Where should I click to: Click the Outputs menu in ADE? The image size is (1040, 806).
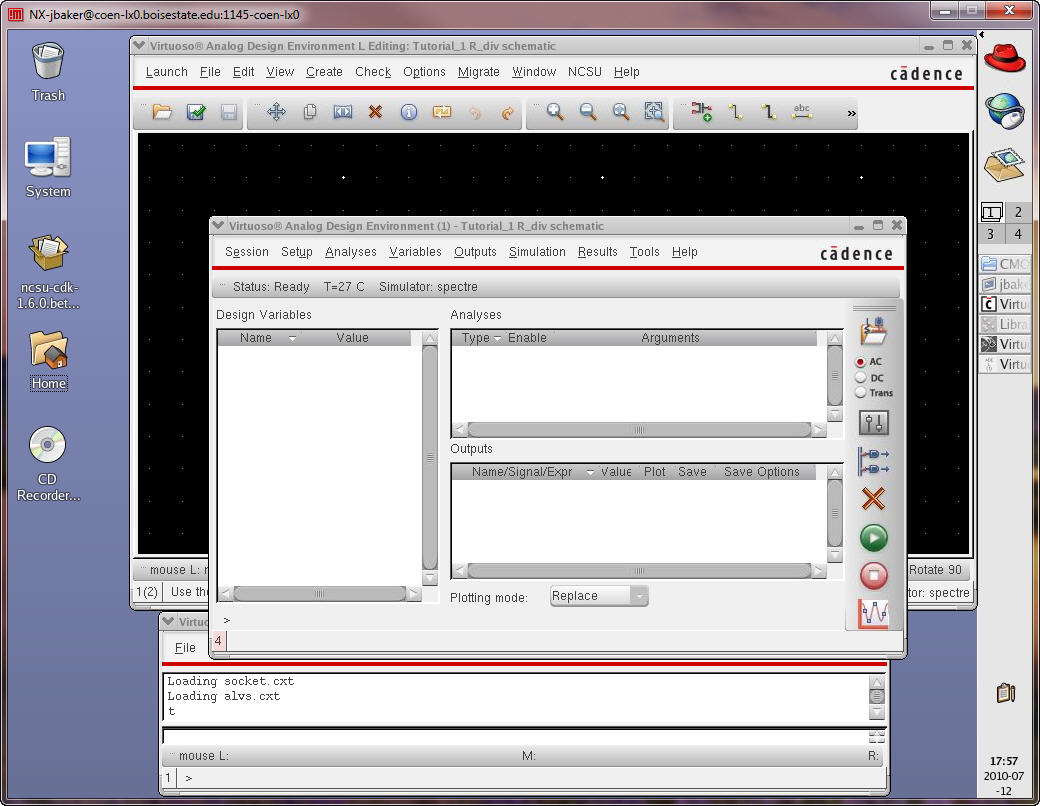(475, 252)
